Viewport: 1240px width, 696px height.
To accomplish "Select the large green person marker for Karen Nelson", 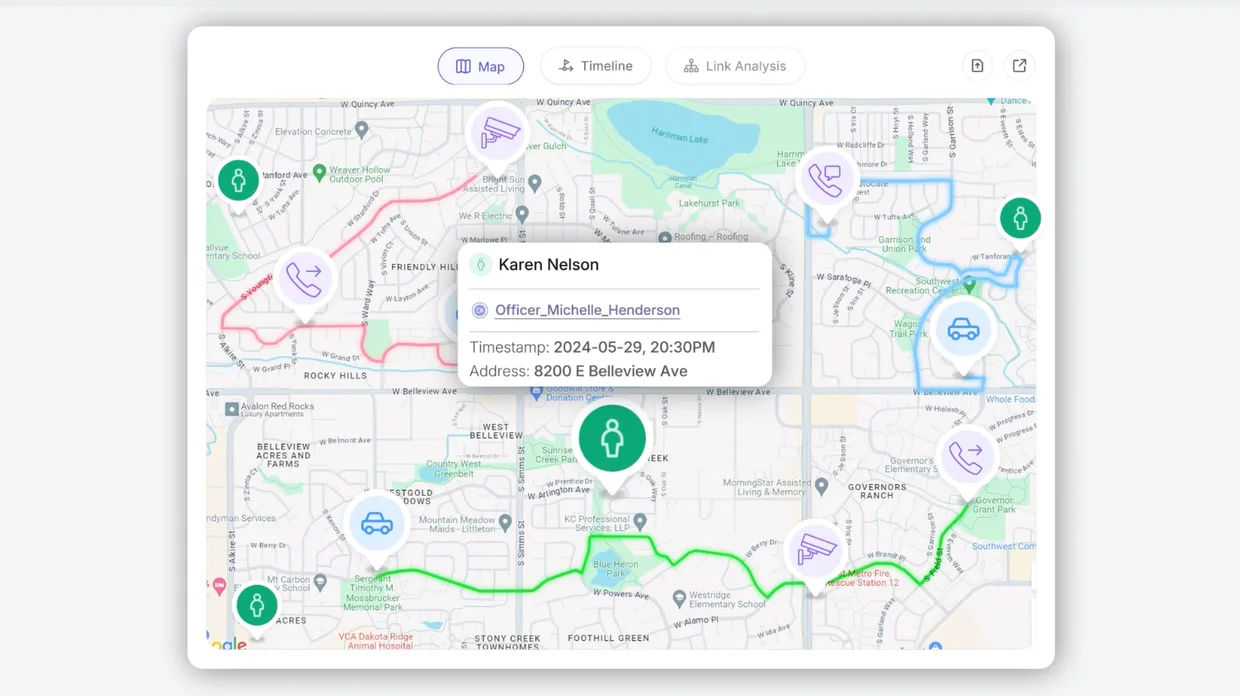I will (x=612, y=439).
